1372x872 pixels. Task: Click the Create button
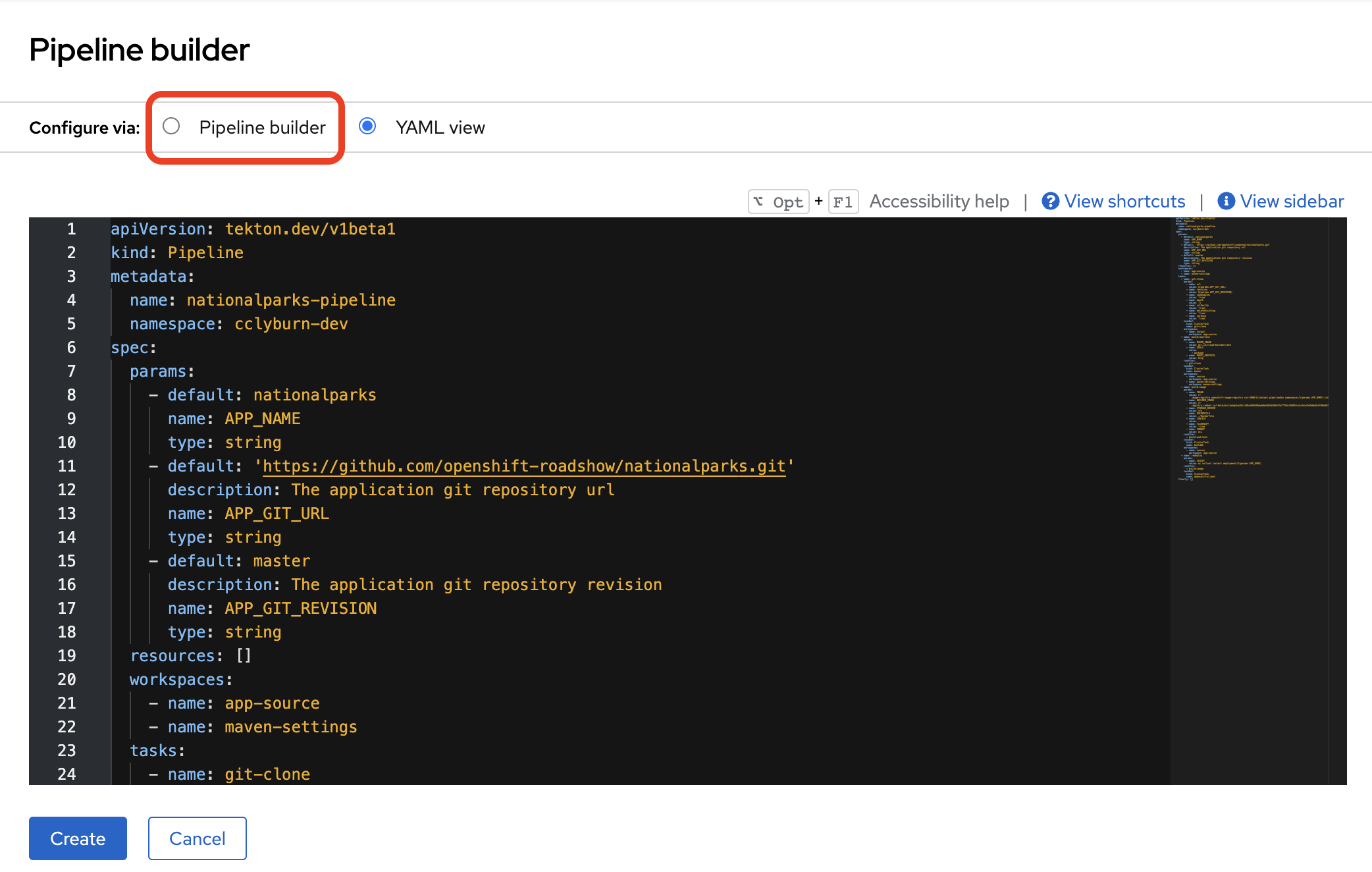78,838
